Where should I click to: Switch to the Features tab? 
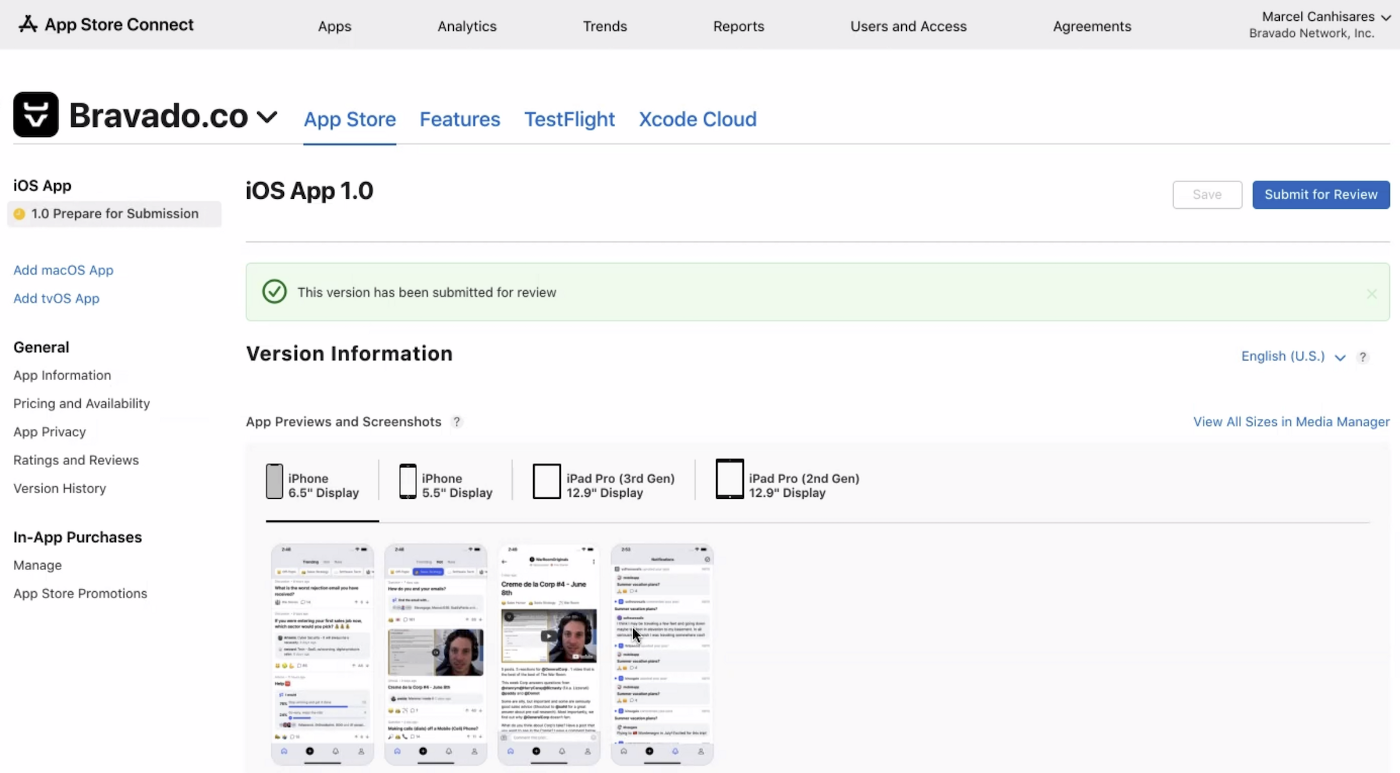460,119
